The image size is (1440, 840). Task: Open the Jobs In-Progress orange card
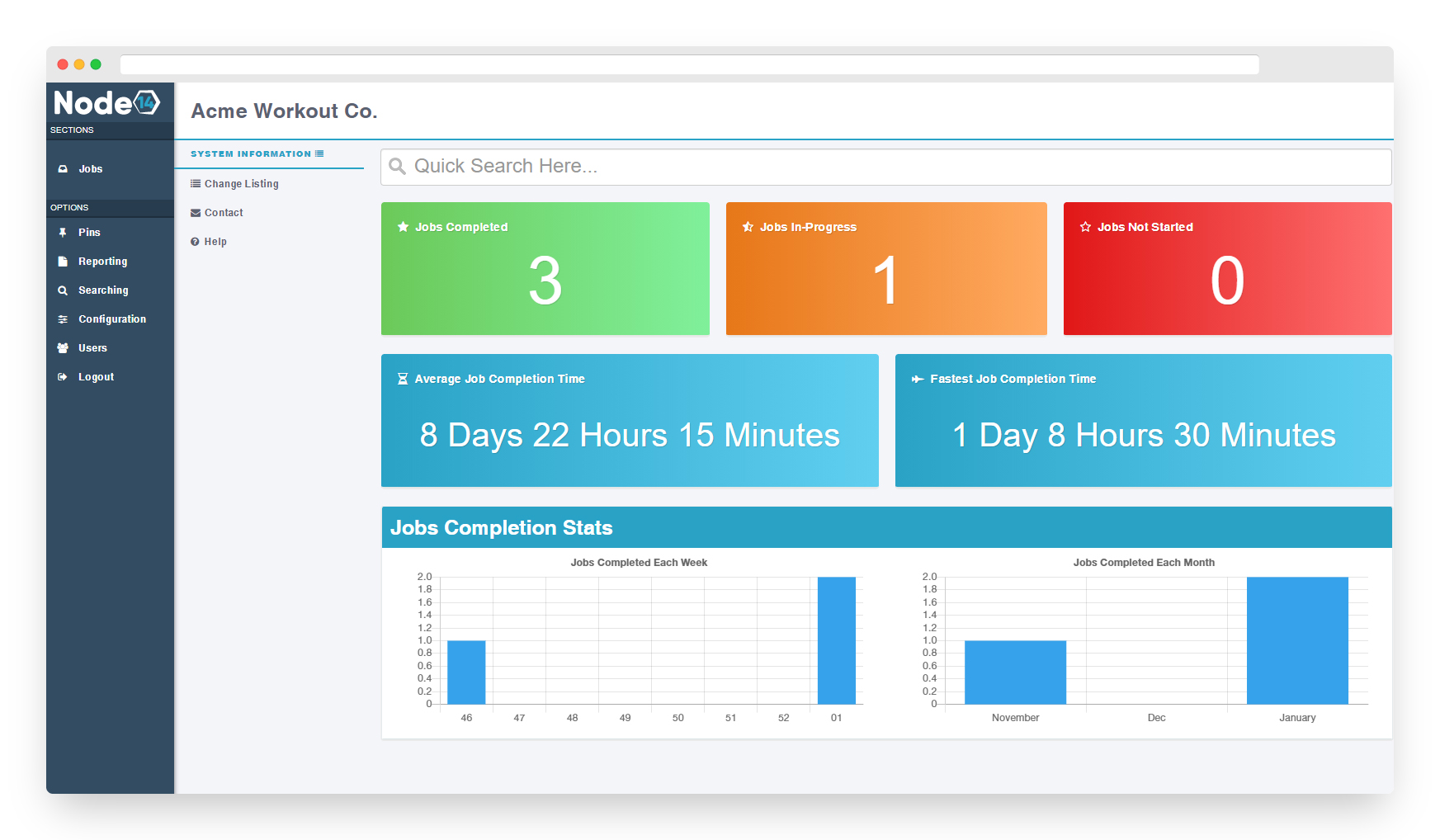click(885, 268)
